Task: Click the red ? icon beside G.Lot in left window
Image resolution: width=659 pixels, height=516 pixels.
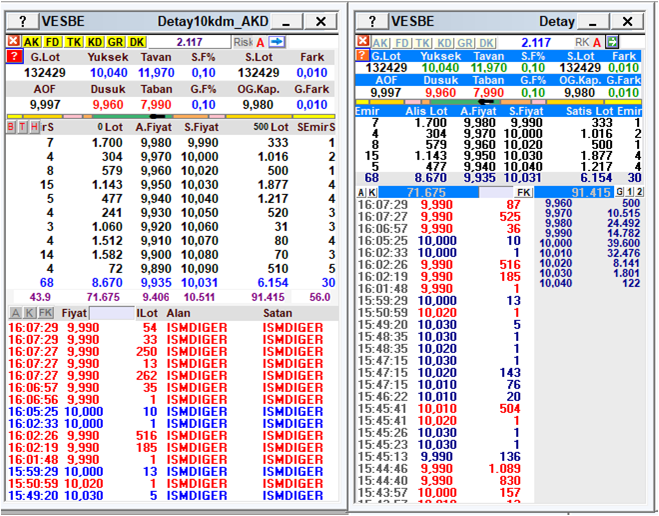Action: pyautogui.click(x=14, y=56)
